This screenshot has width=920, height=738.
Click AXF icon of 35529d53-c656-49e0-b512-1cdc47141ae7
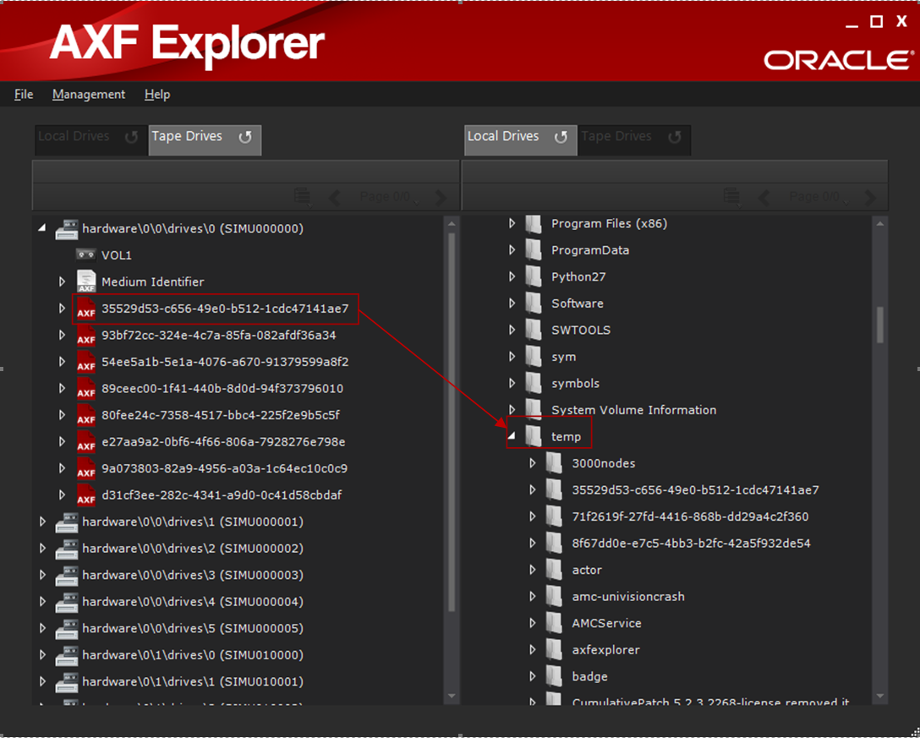(x=86, y=309)
